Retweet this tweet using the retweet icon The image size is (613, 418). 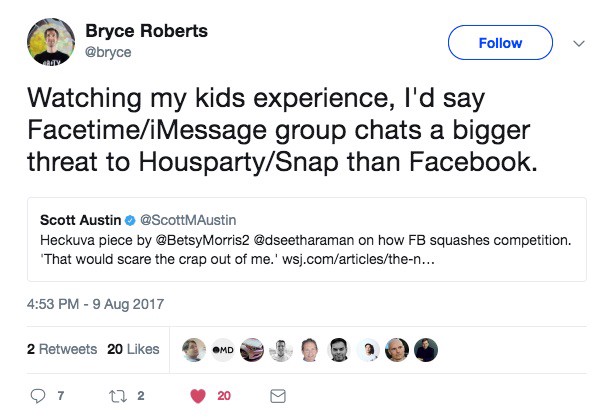click(x=117, y=396)
